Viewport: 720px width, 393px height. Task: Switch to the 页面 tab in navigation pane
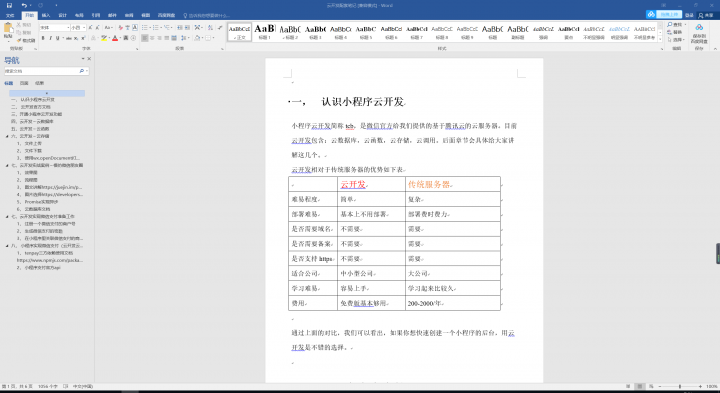point(24,83)
